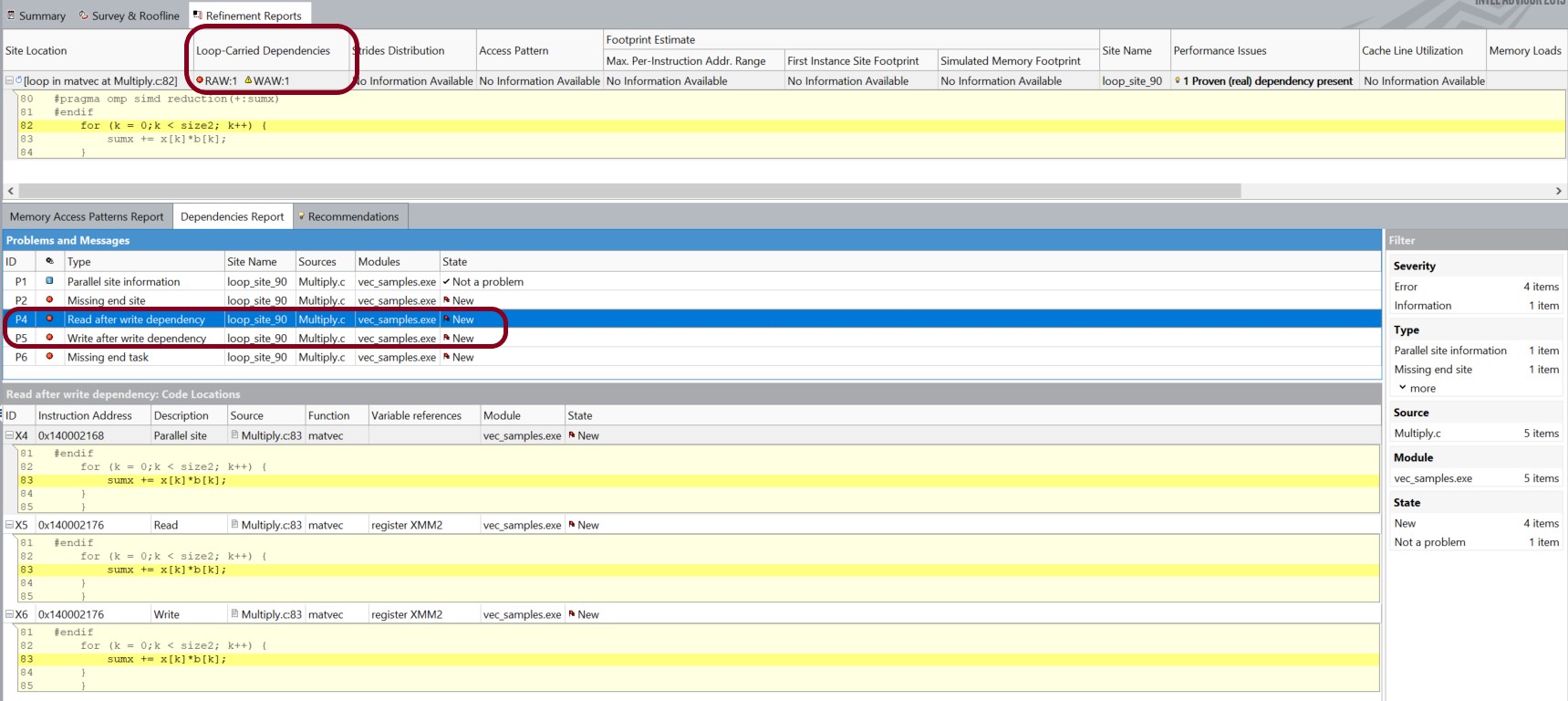Click the blue info icon in row P1
Screen dimensions: 1568x701
click(49, 281)
